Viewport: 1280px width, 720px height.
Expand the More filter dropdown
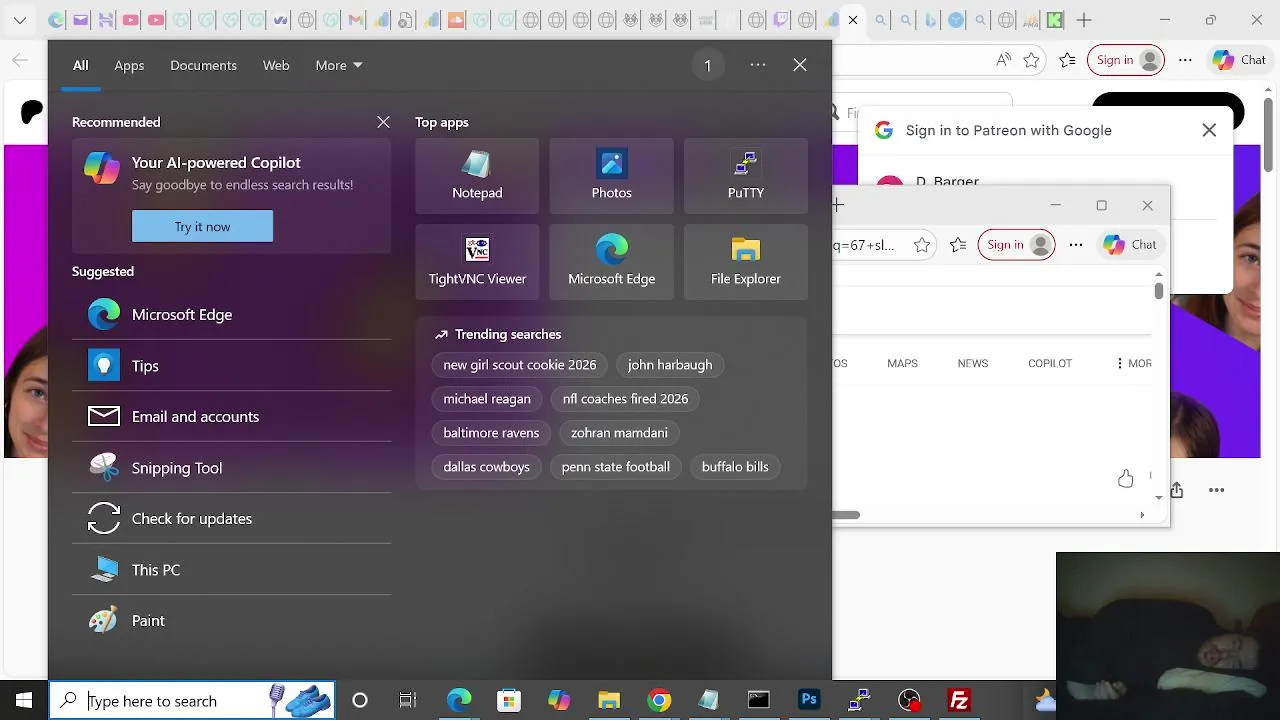(x=338, y=65)
